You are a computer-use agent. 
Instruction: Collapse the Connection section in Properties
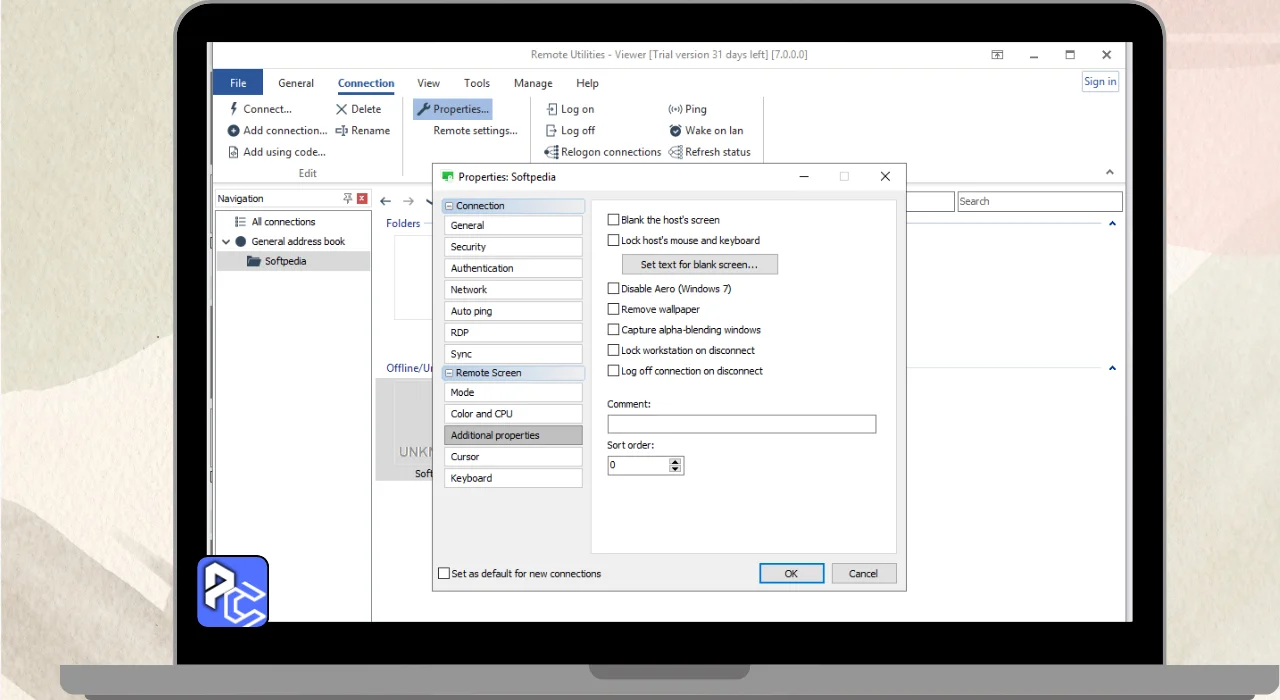pyautogui.click(x=449, y=206)
